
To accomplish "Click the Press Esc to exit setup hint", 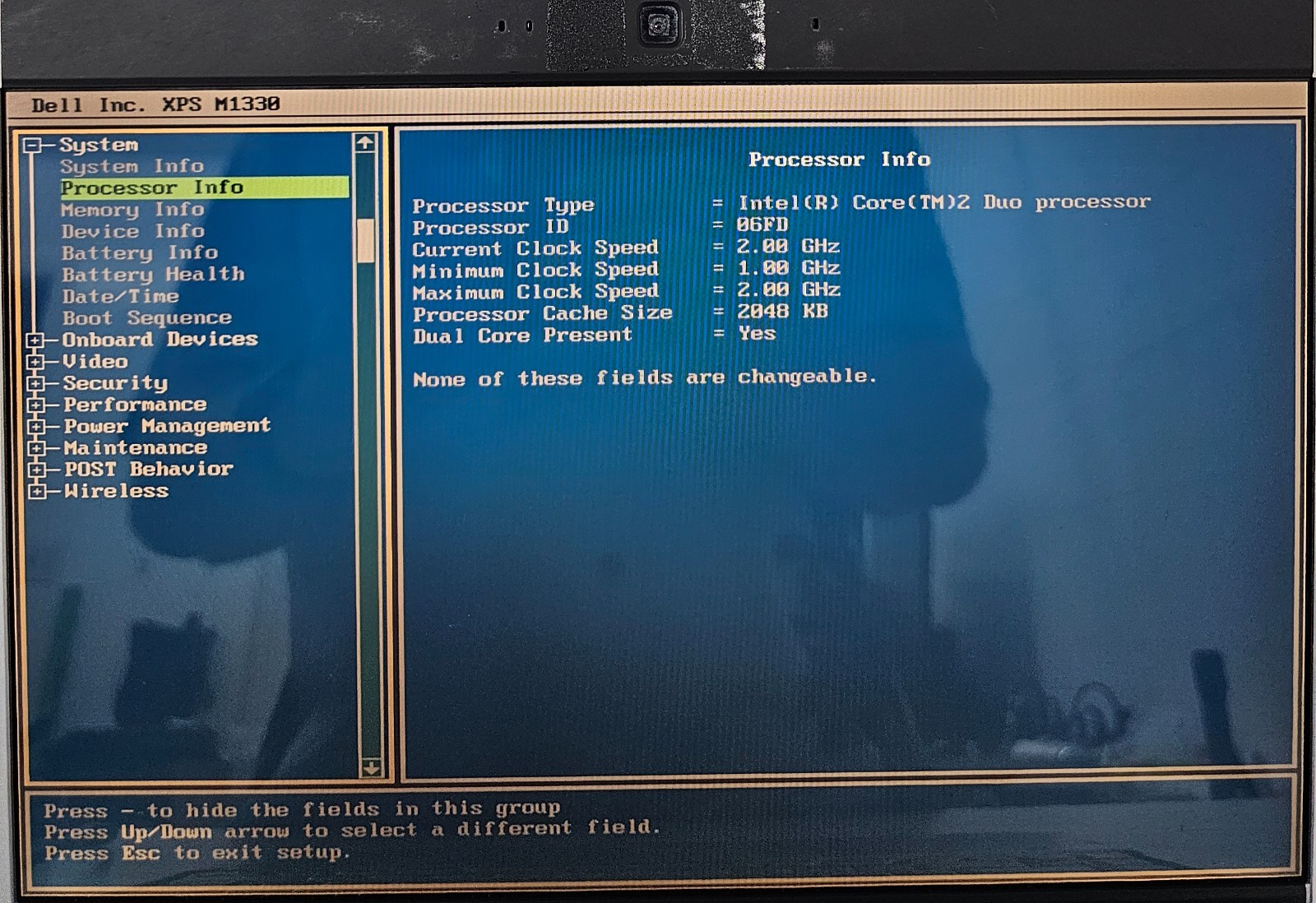I will [197, 853].
